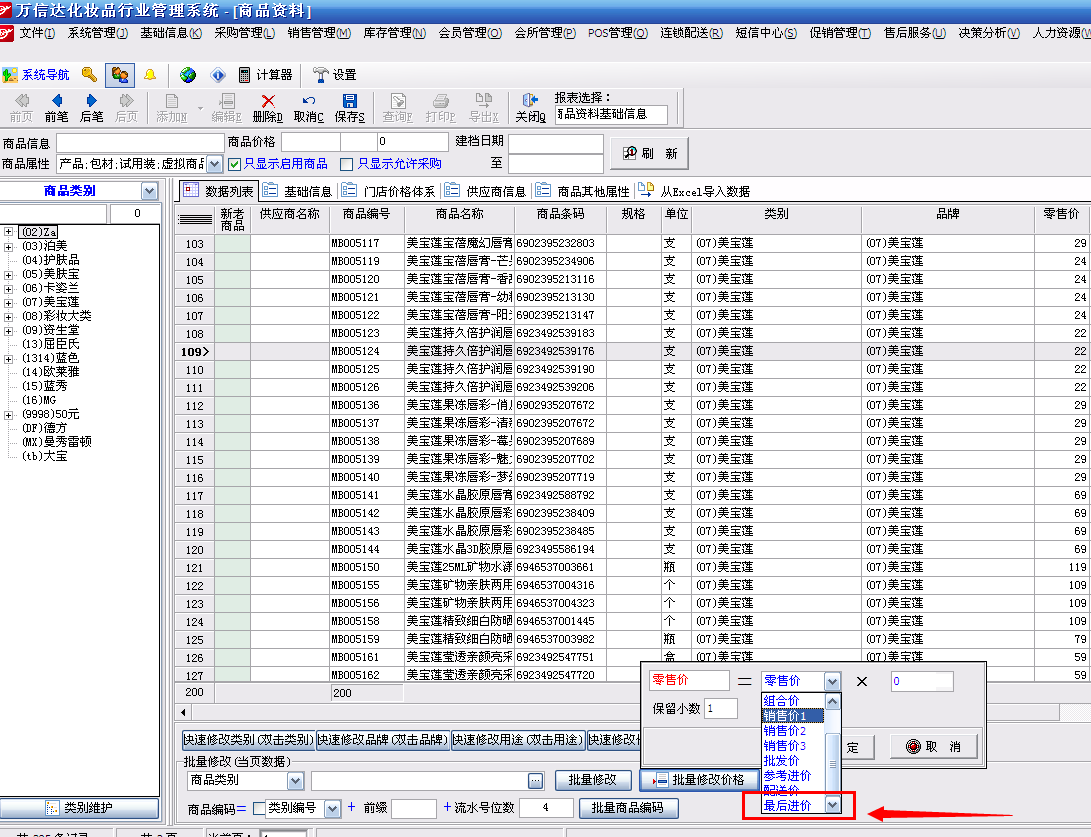Image resolution: width=1091 pixels, height=837 pixels.
Task: Click 关闭 close-form icon
Action: 531,108
